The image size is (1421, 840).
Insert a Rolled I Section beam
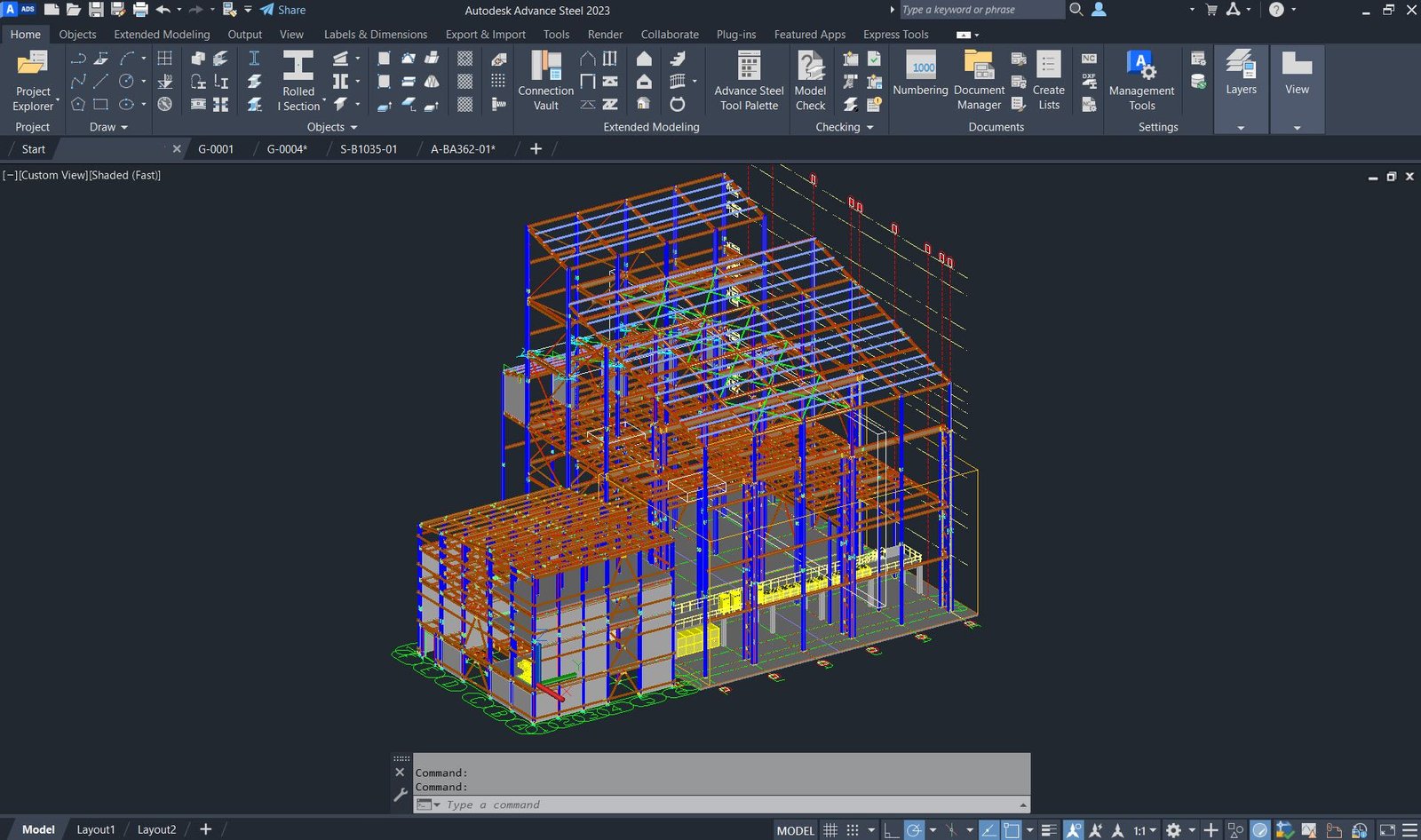[x=298, y=81]
